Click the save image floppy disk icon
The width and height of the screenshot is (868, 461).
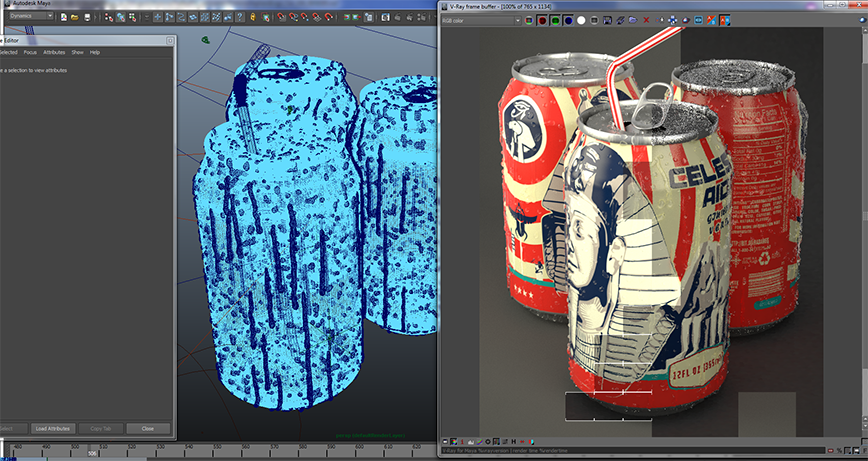pos(608,20)
